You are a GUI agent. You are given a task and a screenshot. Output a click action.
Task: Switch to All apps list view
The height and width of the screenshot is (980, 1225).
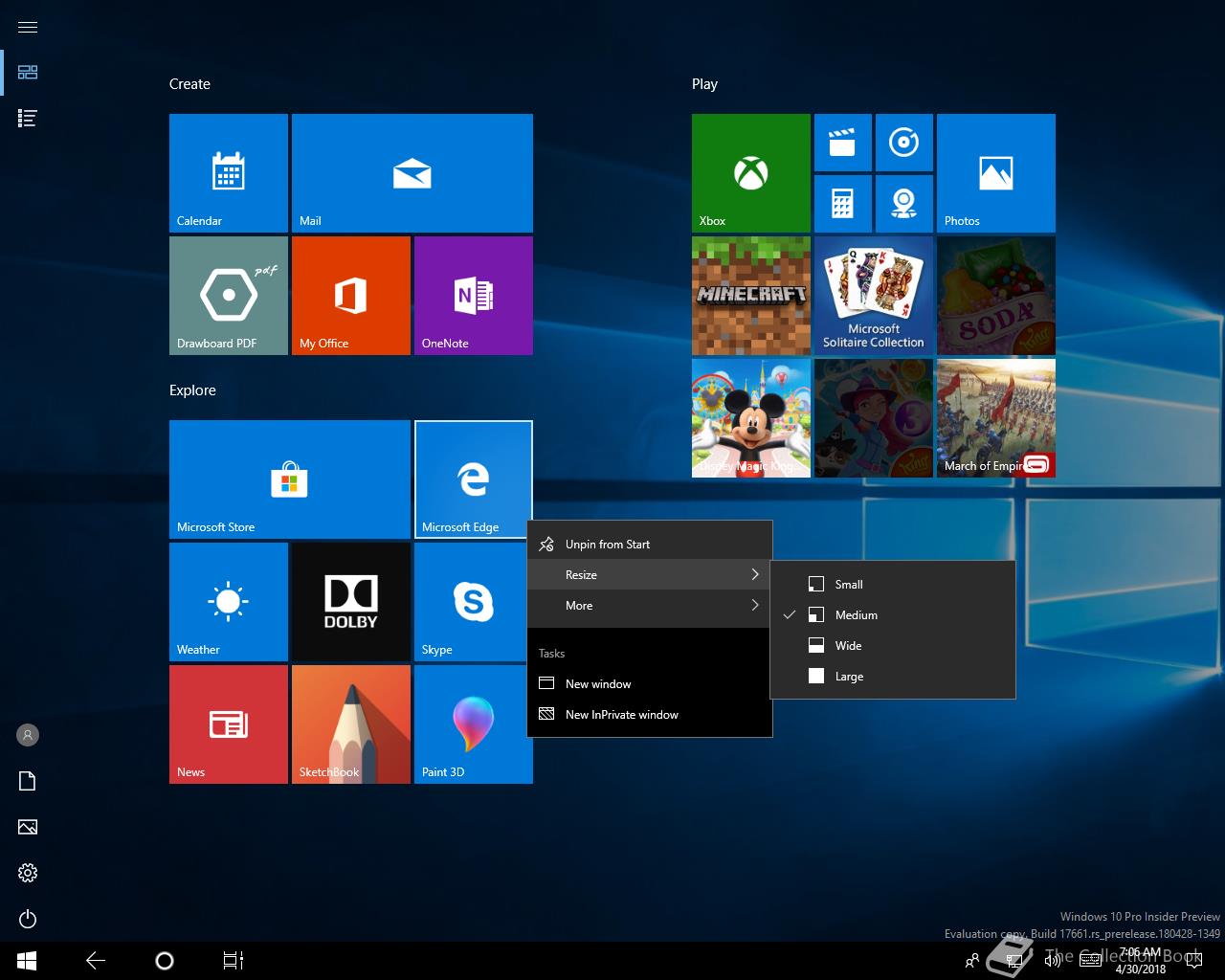28,119
